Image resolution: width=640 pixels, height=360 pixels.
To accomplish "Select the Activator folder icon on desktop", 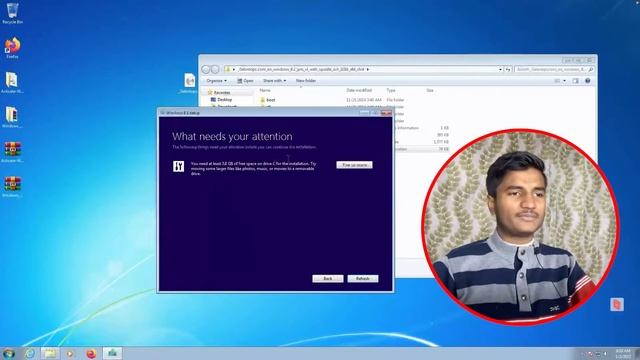I will (x=12, y=82).
